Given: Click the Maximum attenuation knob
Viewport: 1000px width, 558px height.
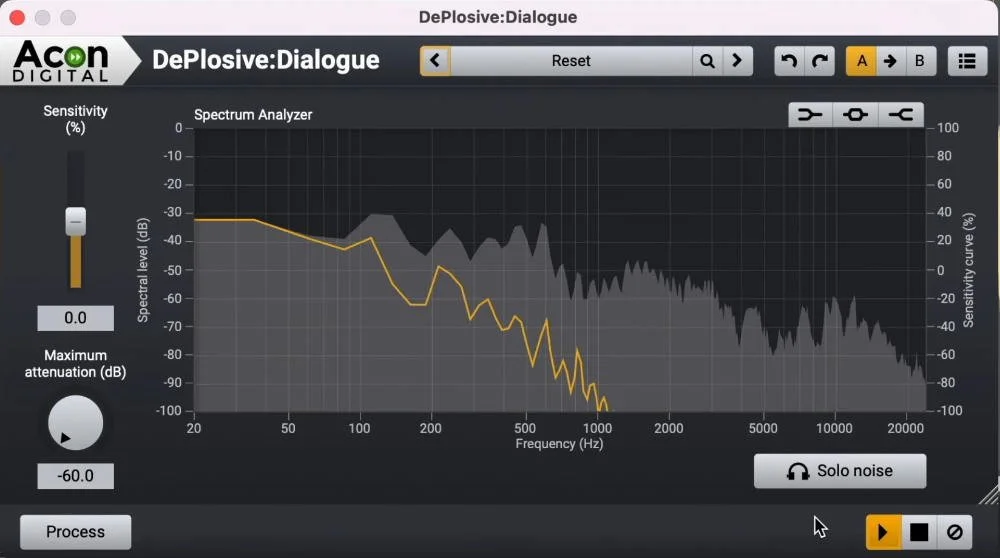Looking at the screenshot, I should pyautogui.click(x=75, y=422).
